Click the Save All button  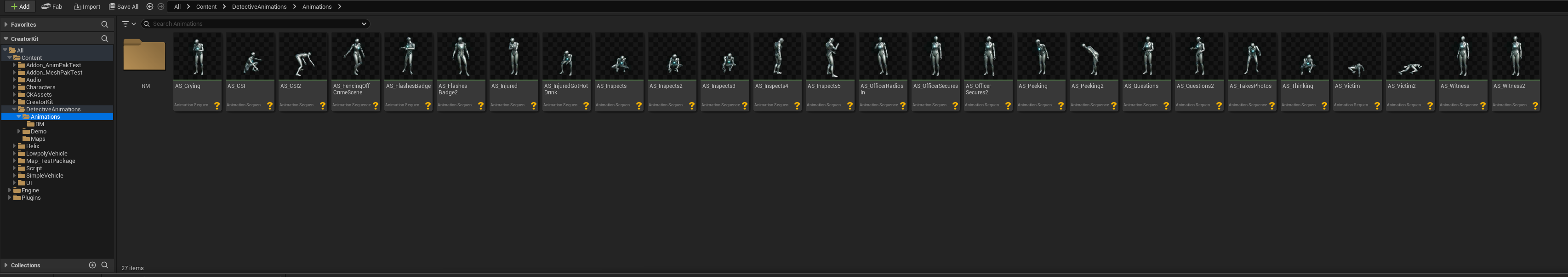(124, 7)
